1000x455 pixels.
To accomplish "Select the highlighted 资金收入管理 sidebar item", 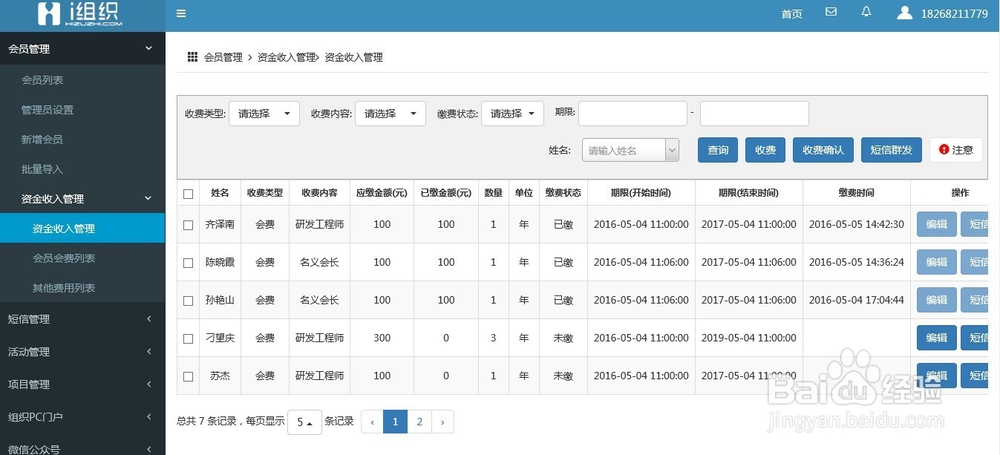I will 82,228.
